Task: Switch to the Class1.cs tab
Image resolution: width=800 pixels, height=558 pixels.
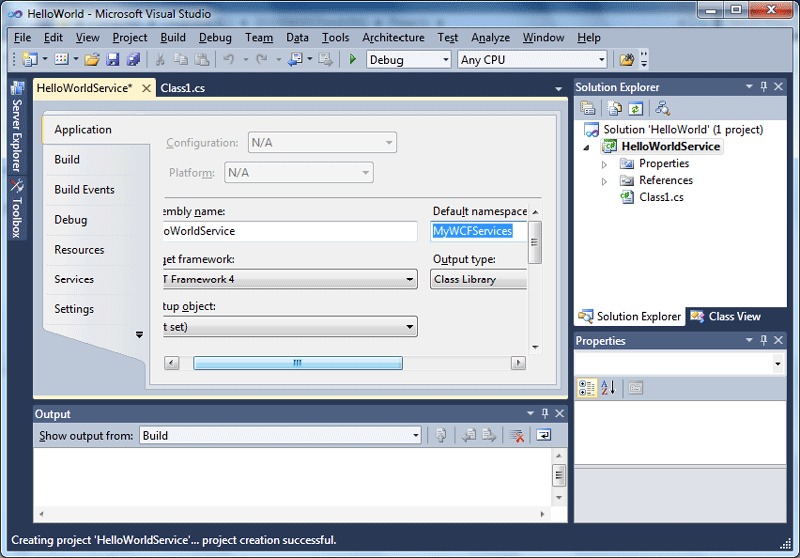Action: (183, 88)
